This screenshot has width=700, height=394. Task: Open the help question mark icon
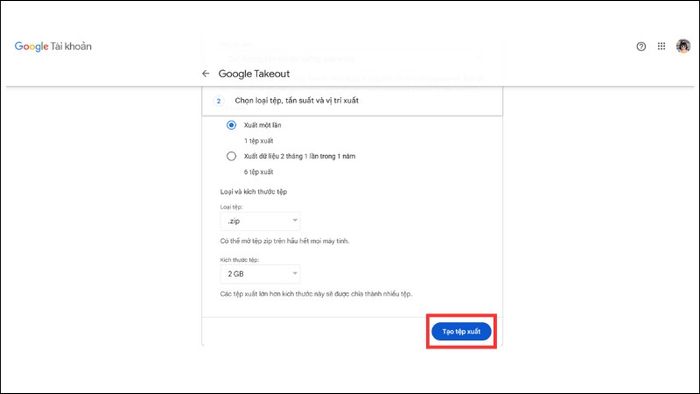[641, 46]
